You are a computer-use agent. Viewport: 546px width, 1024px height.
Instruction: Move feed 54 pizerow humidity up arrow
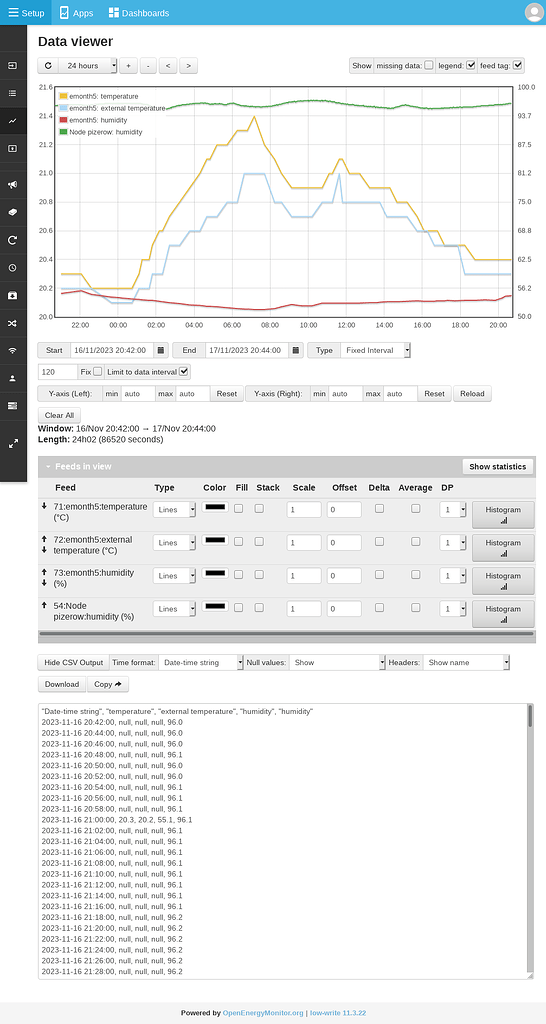coord(44,605)
